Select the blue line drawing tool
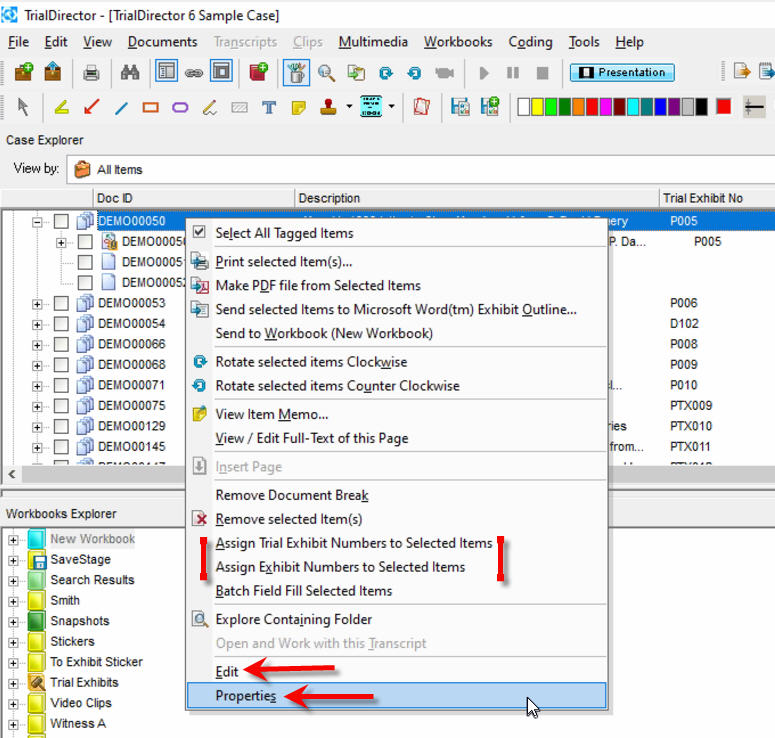Viewport: 775px width, 738px height. (x=121, y=107)
